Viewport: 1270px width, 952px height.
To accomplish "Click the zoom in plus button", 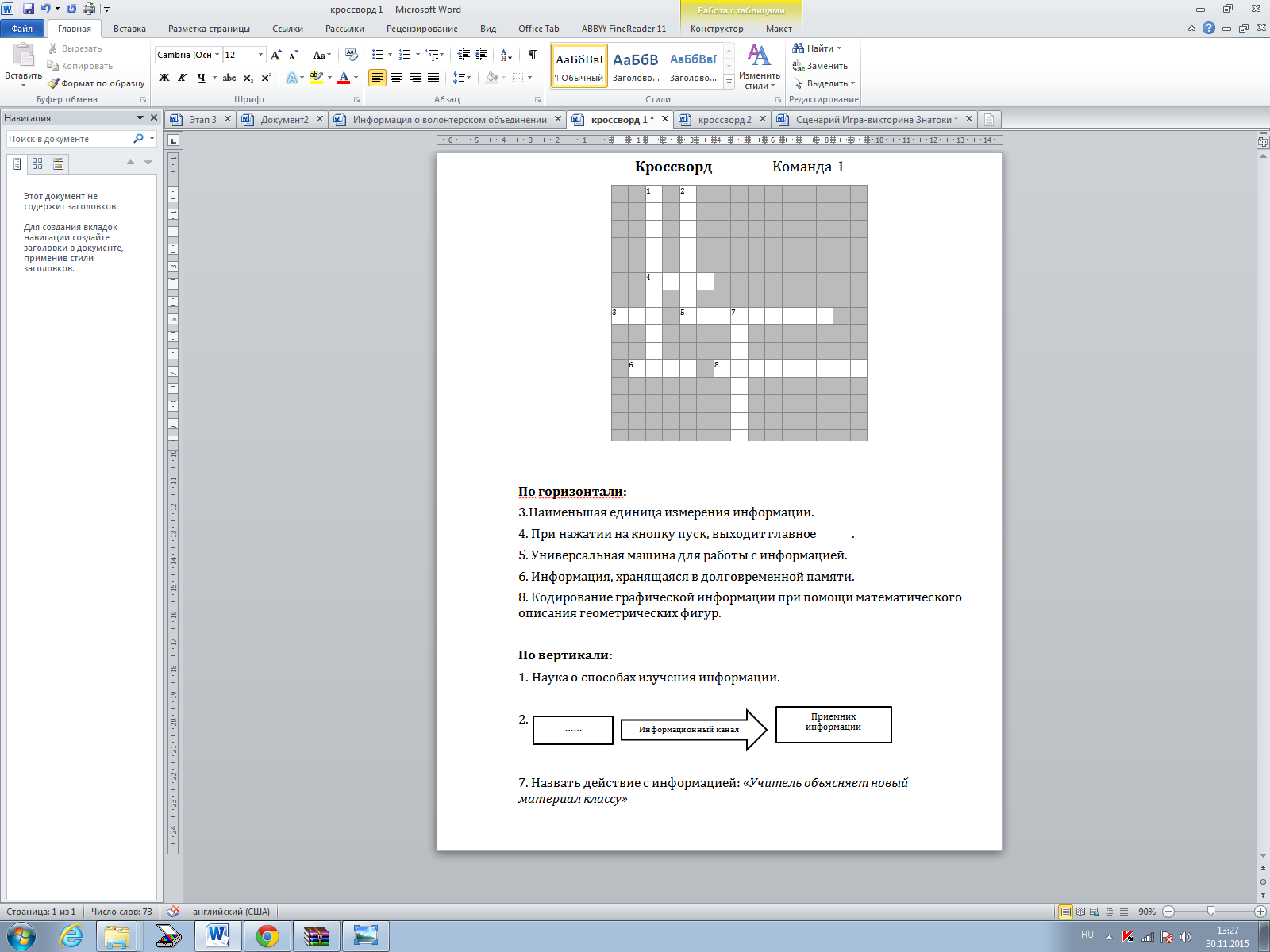I will click(1260, 912).
